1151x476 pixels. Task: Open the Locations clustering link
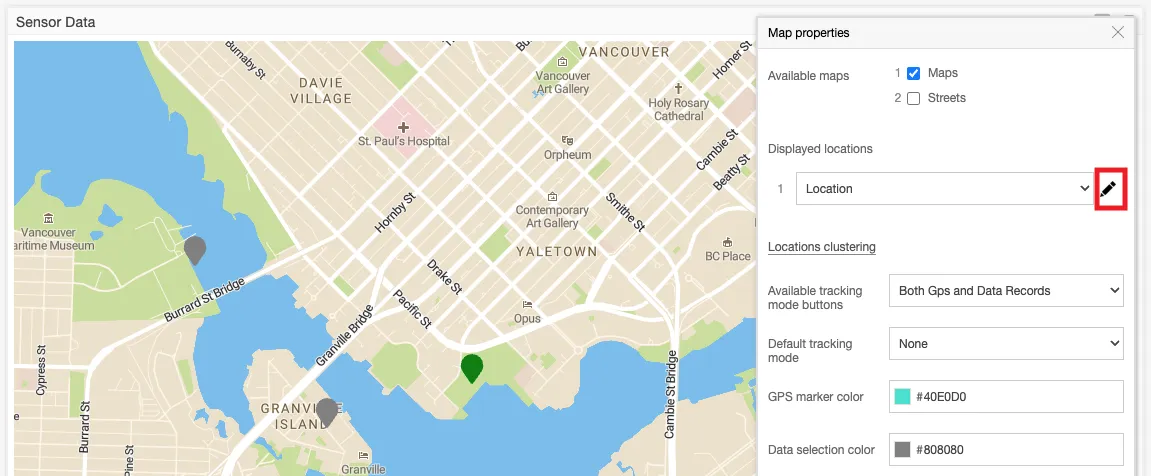821,247
